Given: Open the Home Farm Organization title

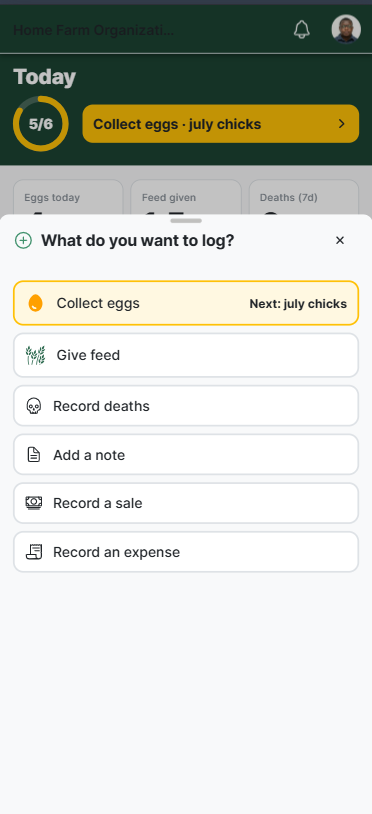Looking at the screenshot, I should (x=93, y=30).
